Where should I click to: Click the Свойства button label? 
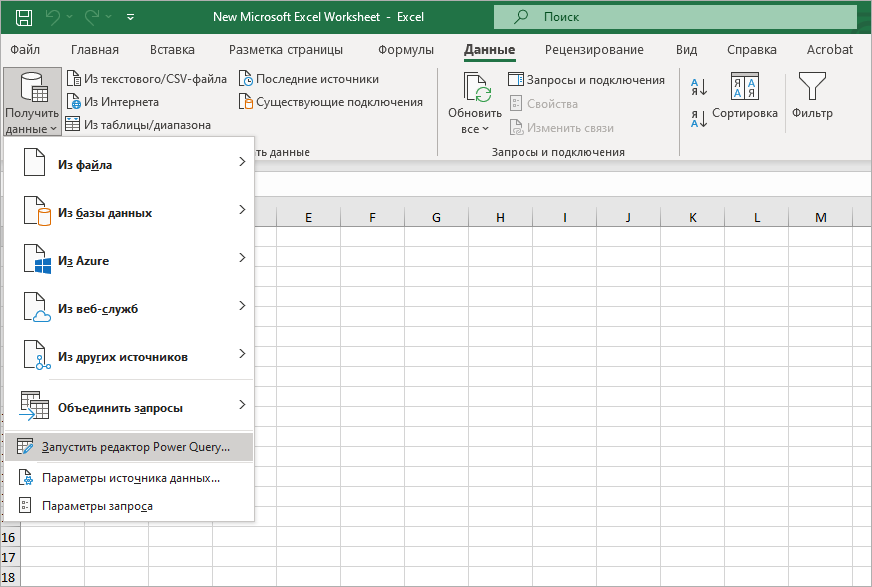[552, 104]
